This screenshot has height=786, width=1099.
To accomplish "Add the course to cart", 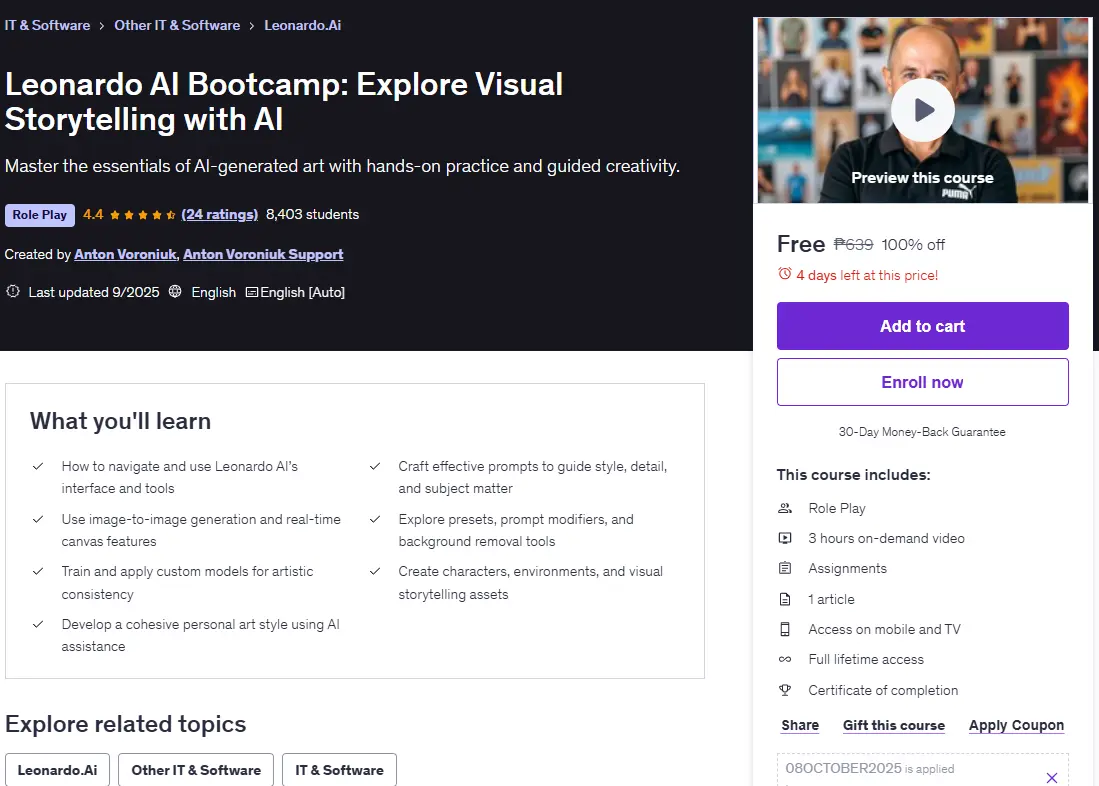I will point(922,326).
